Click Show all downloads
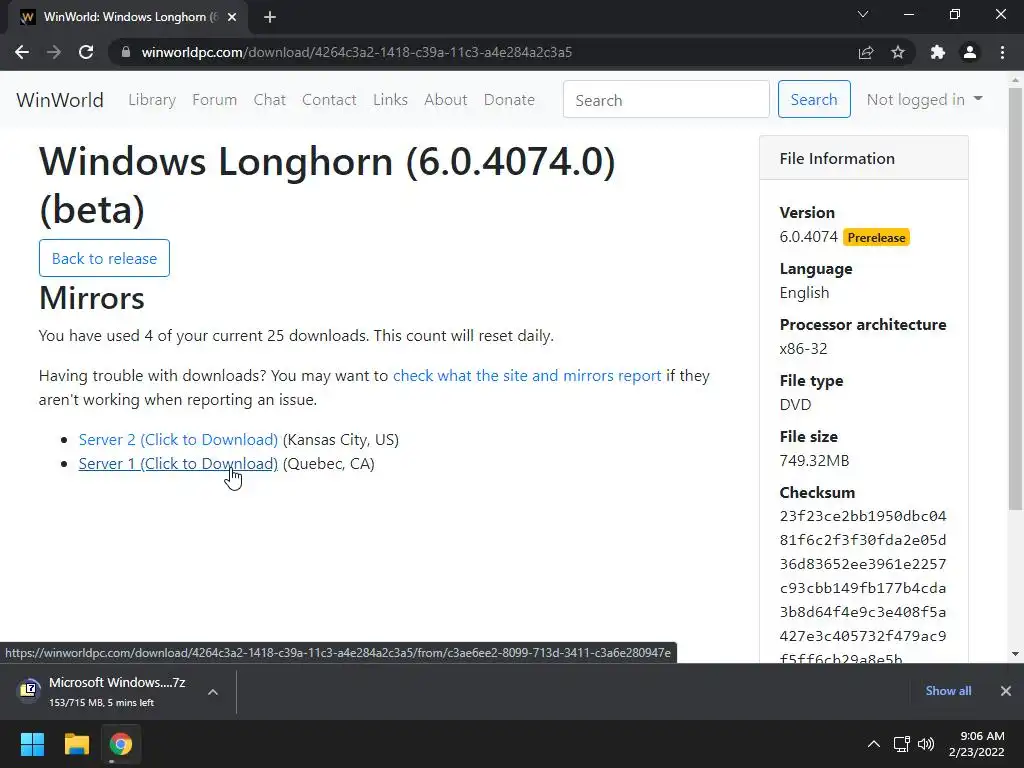This screenshot has width=1024, height=768. click(x=948, y=691)
